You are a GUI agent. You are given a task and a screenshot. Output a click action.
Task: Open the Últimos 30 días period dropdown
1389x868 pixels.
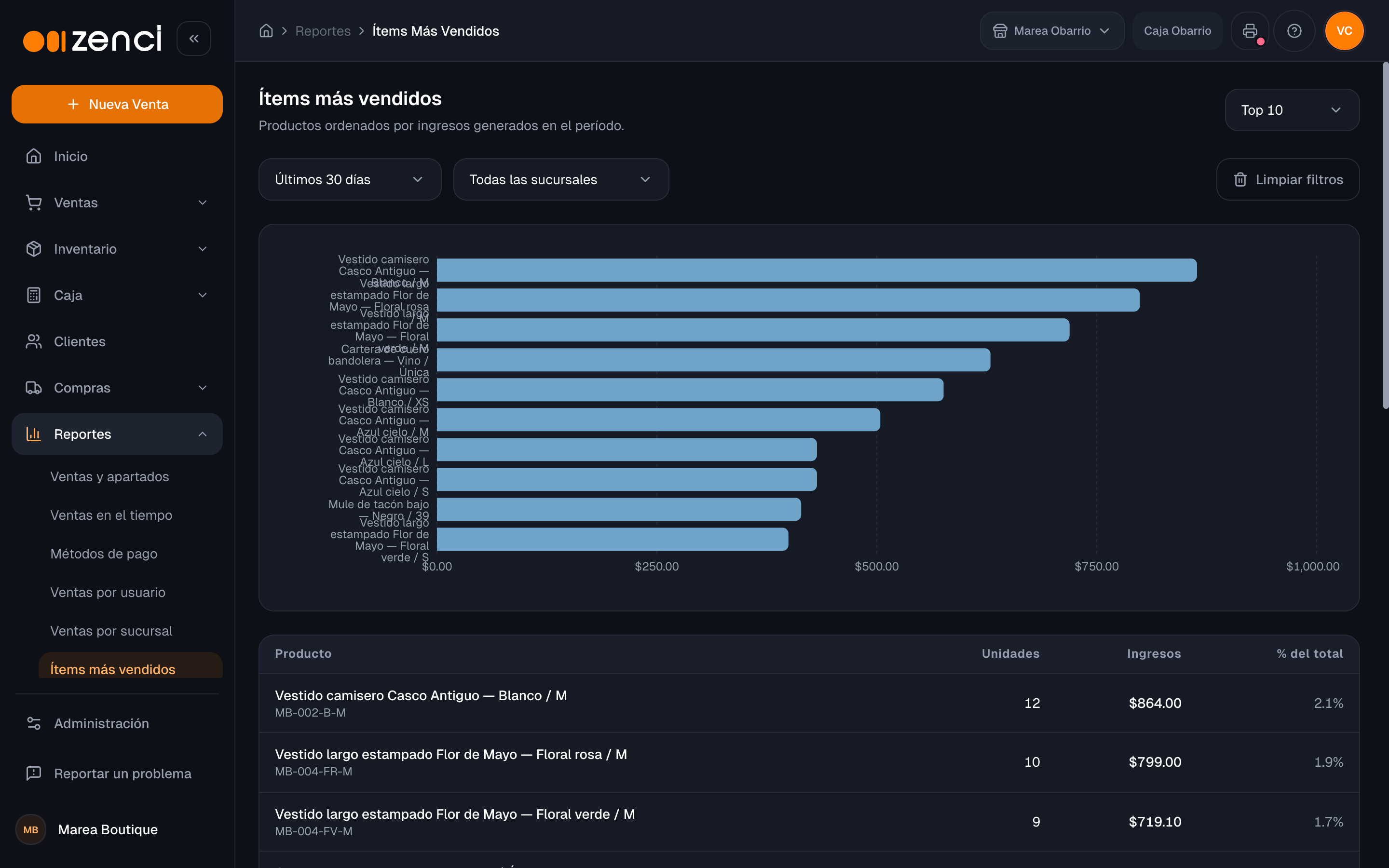350,180
